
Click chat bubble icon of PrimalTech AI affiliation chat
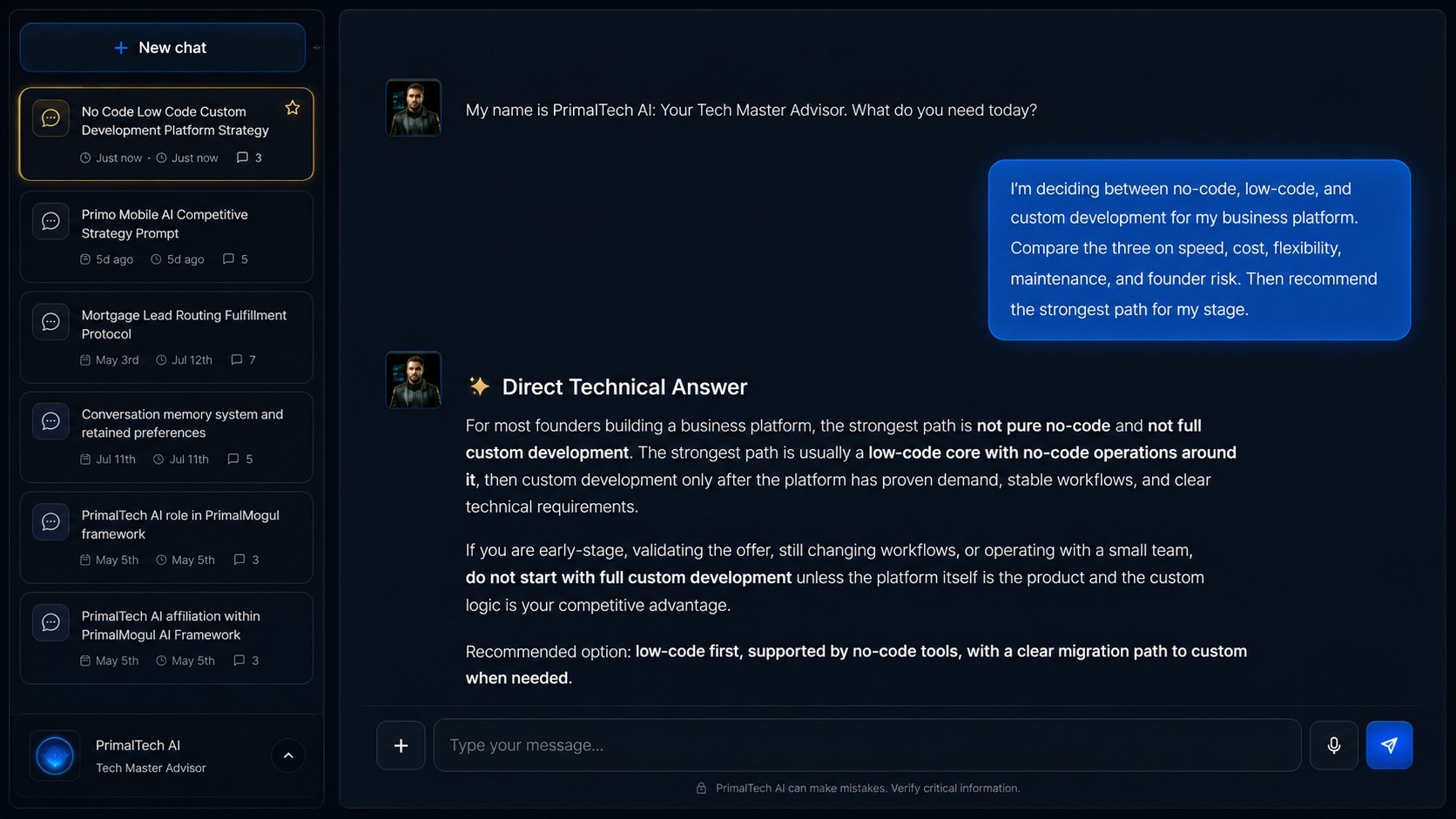pos(51,622)
